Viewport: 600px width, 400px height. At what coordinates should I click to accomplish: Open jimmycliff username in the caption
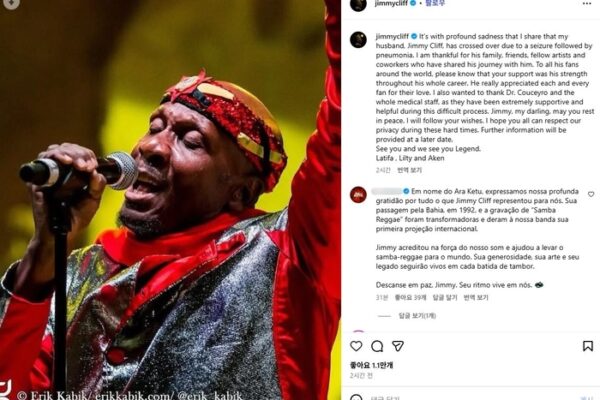tap(392, 36)
